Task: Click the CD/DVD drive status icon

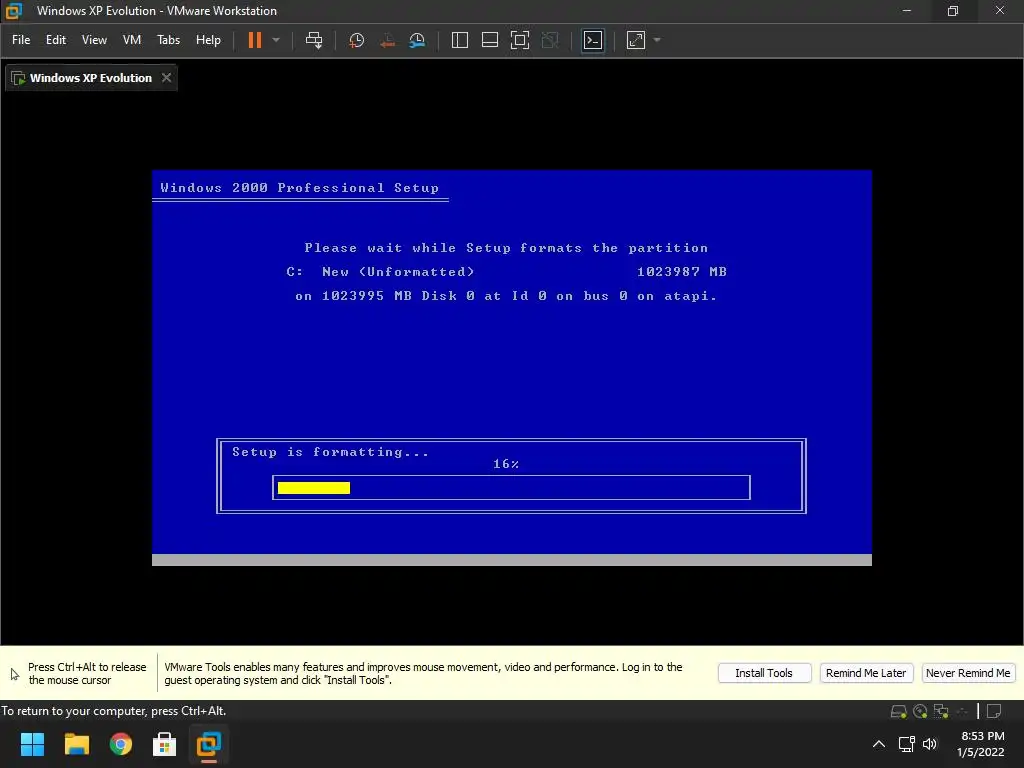Action: (x=920, y=712)
